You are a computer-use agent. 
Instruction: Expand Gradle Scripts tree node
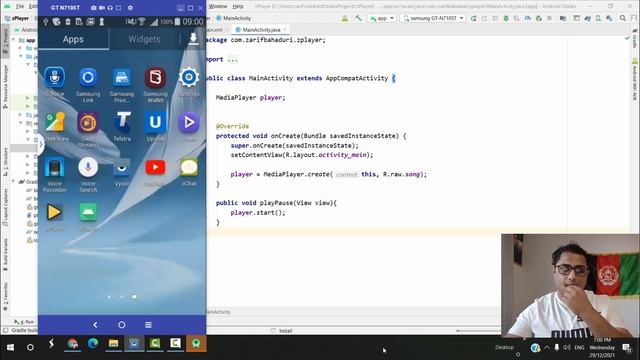(14, 182)
